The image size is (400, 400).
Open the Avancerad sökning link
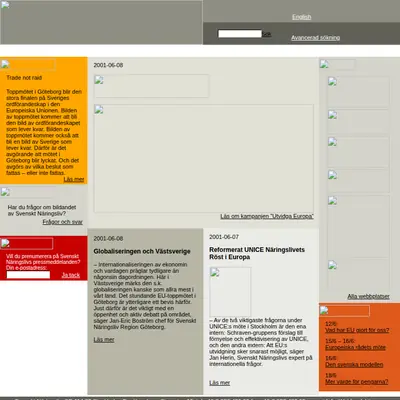[315, 38]
